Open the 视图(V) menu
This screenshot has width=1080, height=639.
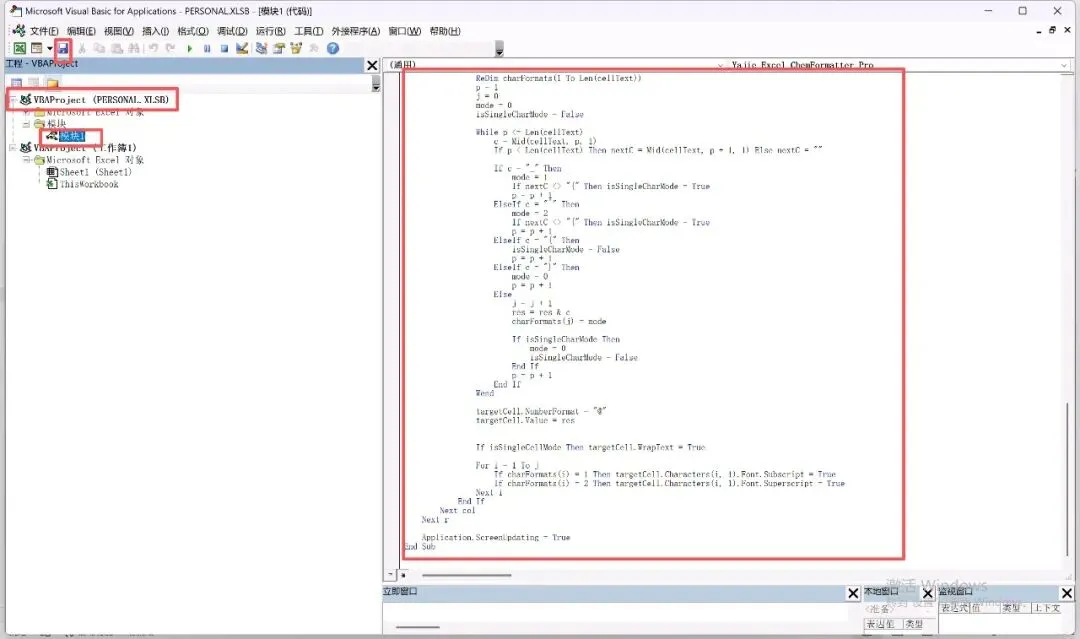118,31
